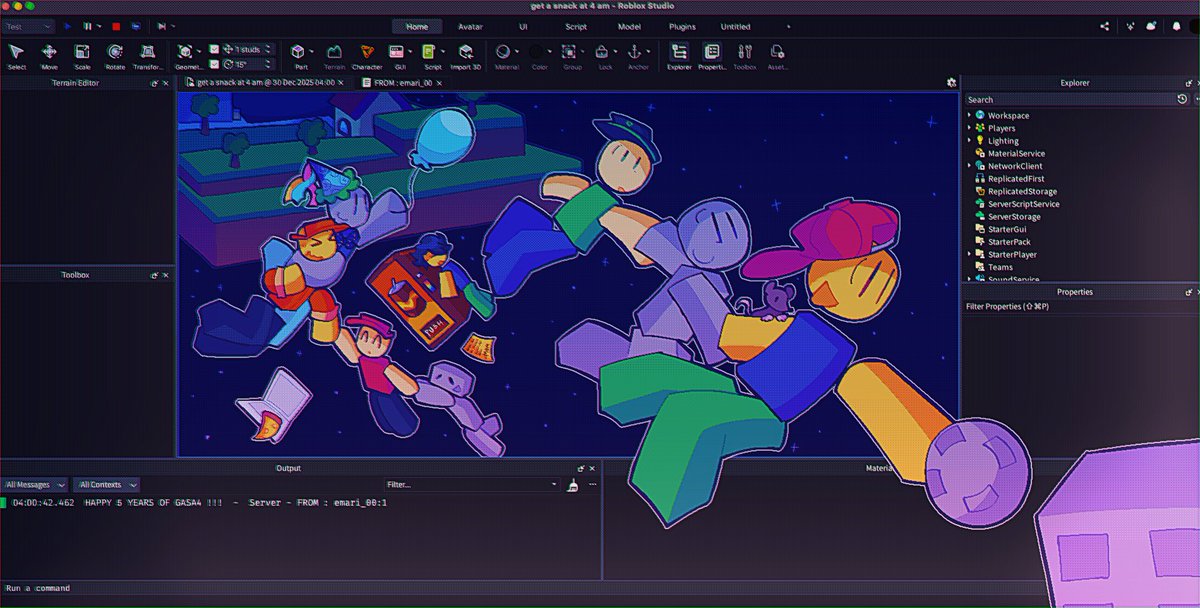
Task: Expand the Lighting tree node
Action: tap(970, 141)
